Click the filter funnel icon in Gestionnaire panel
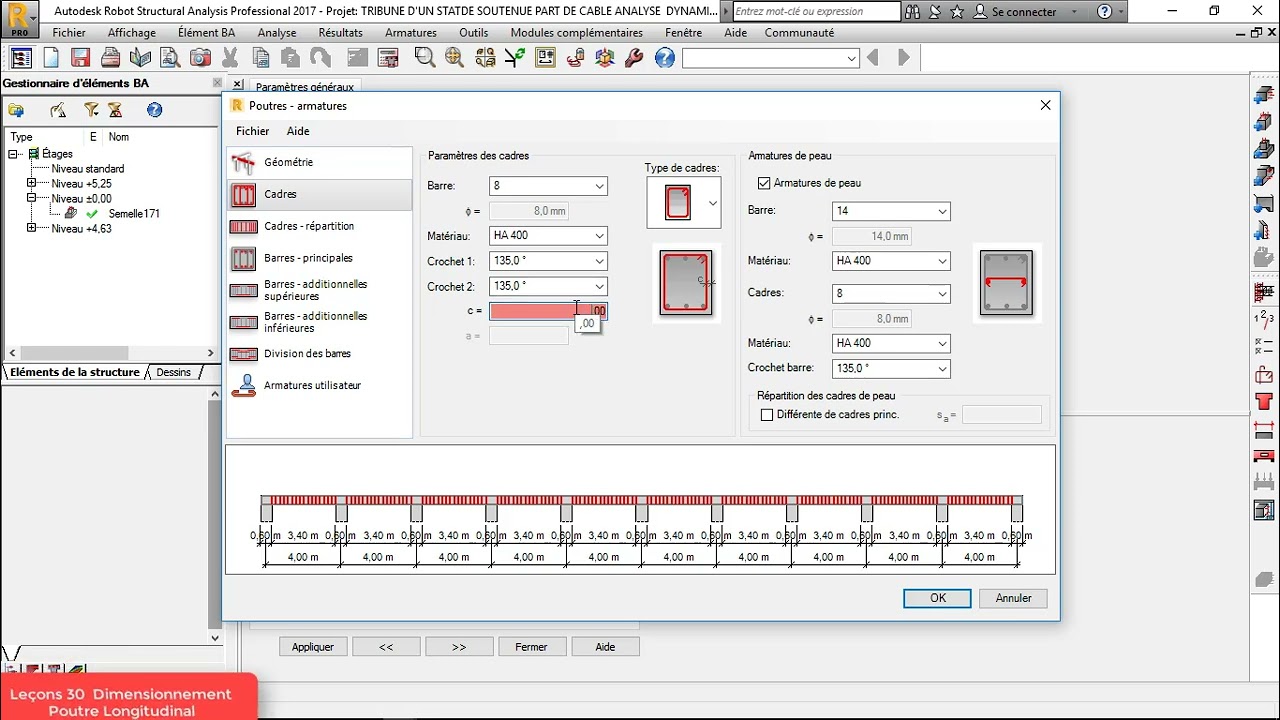This screenshot has width=1280, height=720. (91, 110)
